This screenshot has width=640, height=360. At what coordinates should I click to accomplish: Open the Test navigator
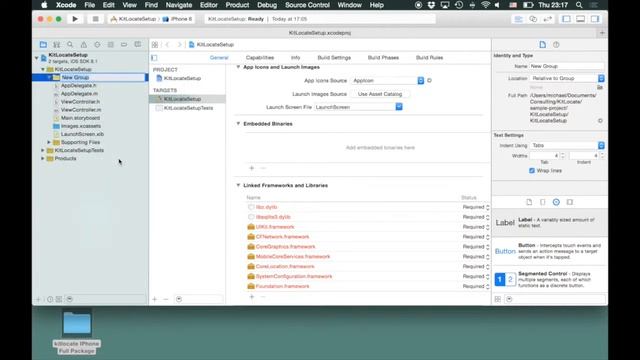tap(97, 44)
